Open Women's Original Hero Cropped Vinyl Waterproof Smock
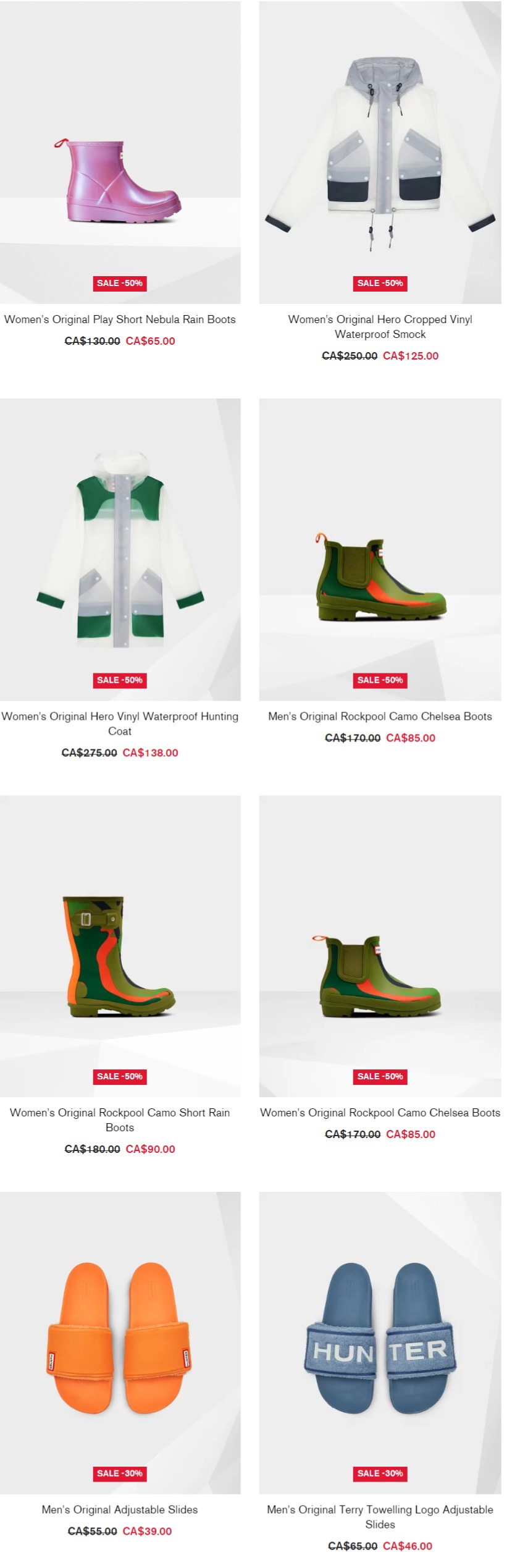 coord(380,327)
